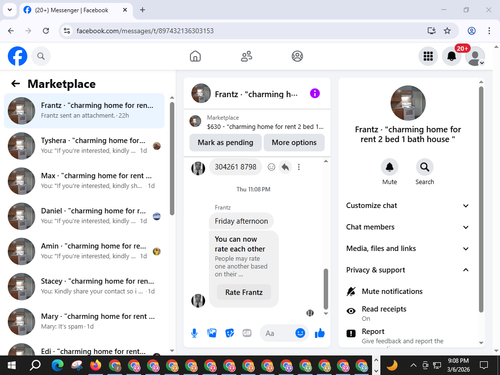Click the info panel scrollbar
The height and width of the screenshot is (375, 500).
point(481,199)
